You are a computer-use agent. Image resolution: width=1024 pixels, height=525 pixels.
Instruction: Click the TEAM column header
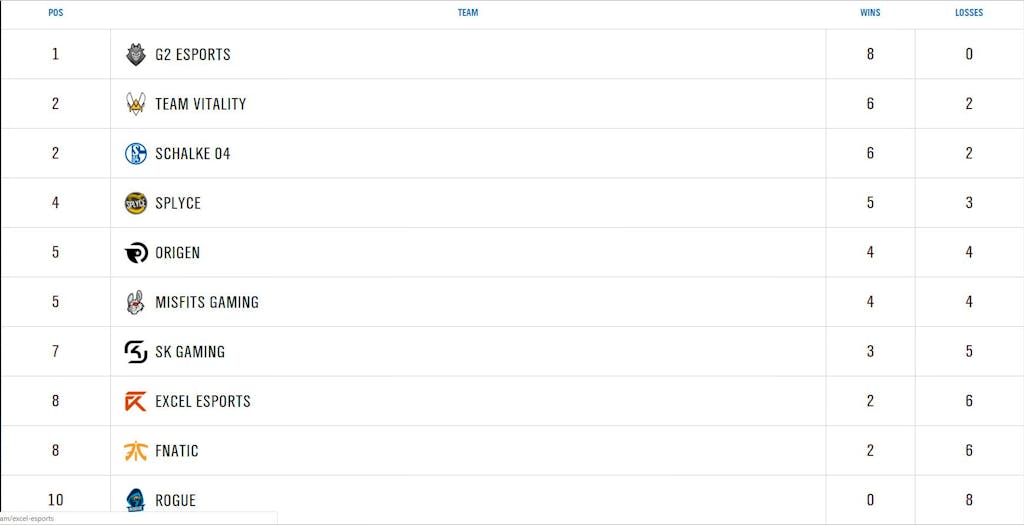point(468,13)
